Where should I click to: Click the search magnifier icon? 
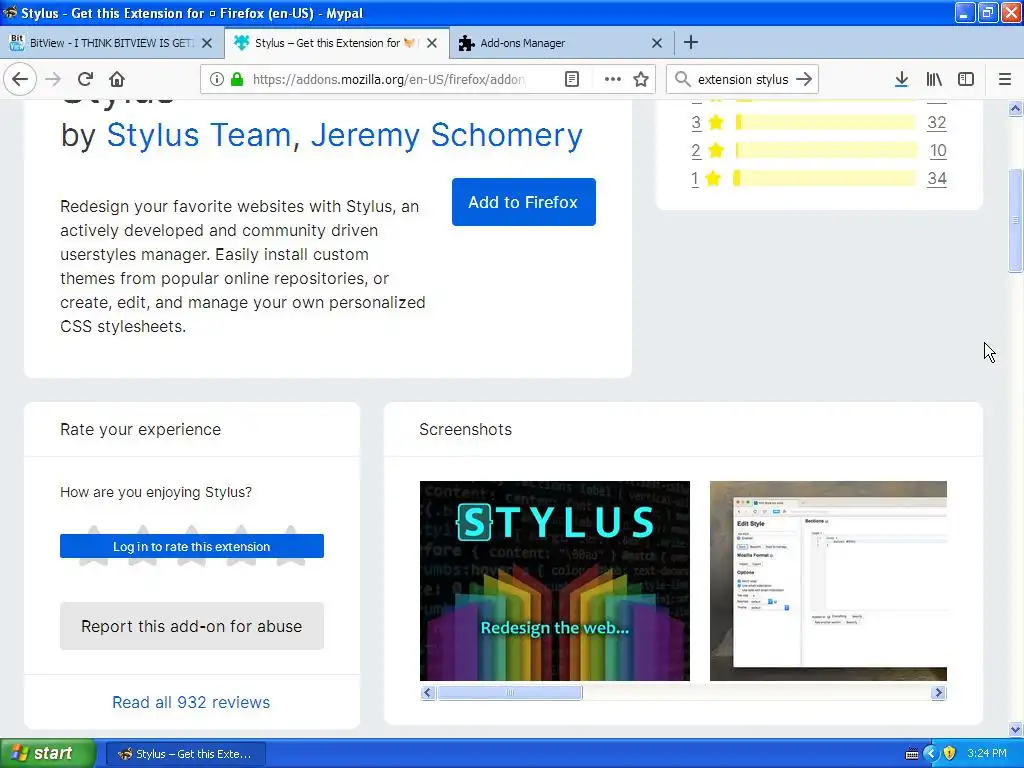click(x=682, y=79)
